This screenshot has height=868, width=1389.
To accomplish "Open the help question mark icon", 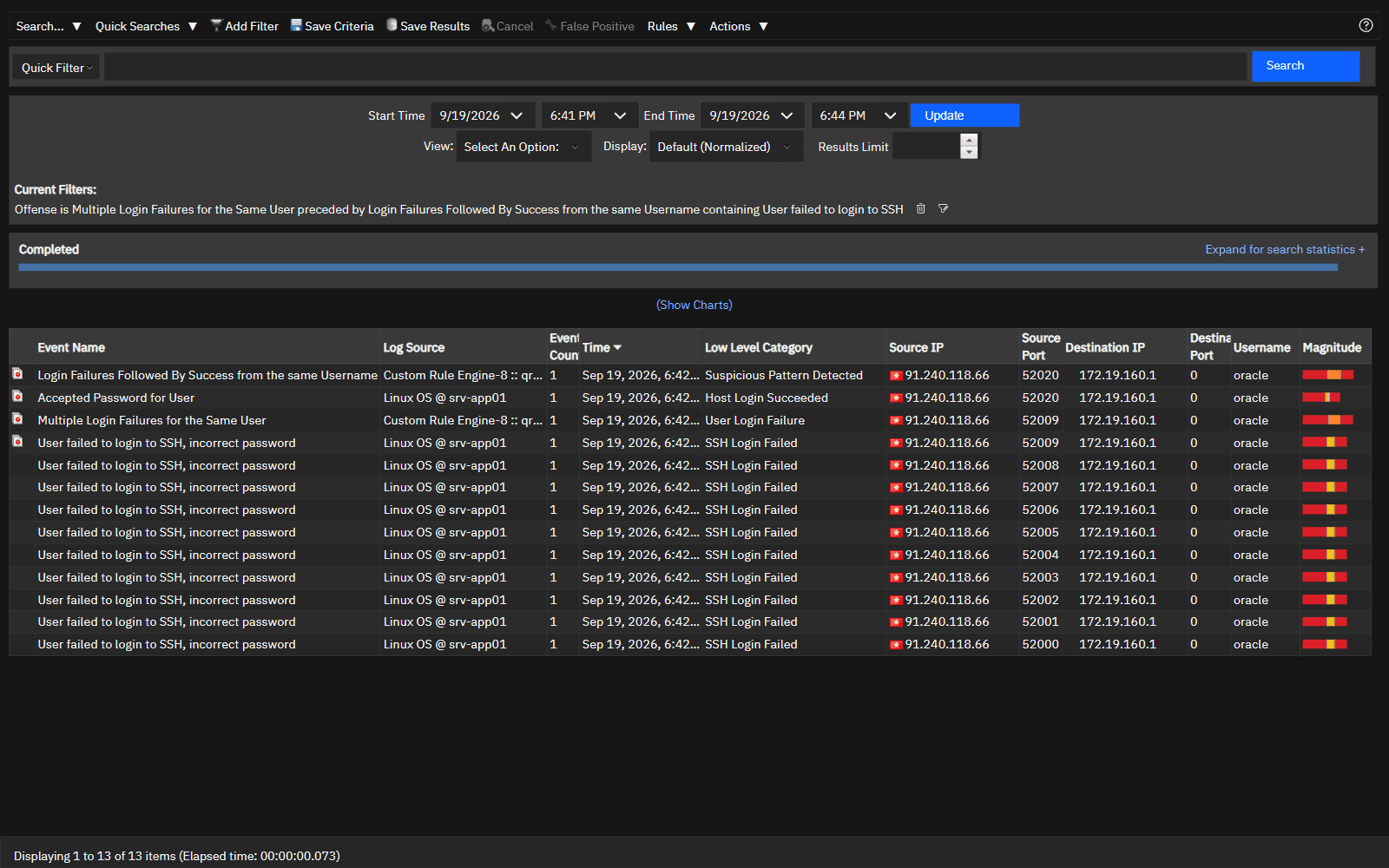I will [1366, 25].
